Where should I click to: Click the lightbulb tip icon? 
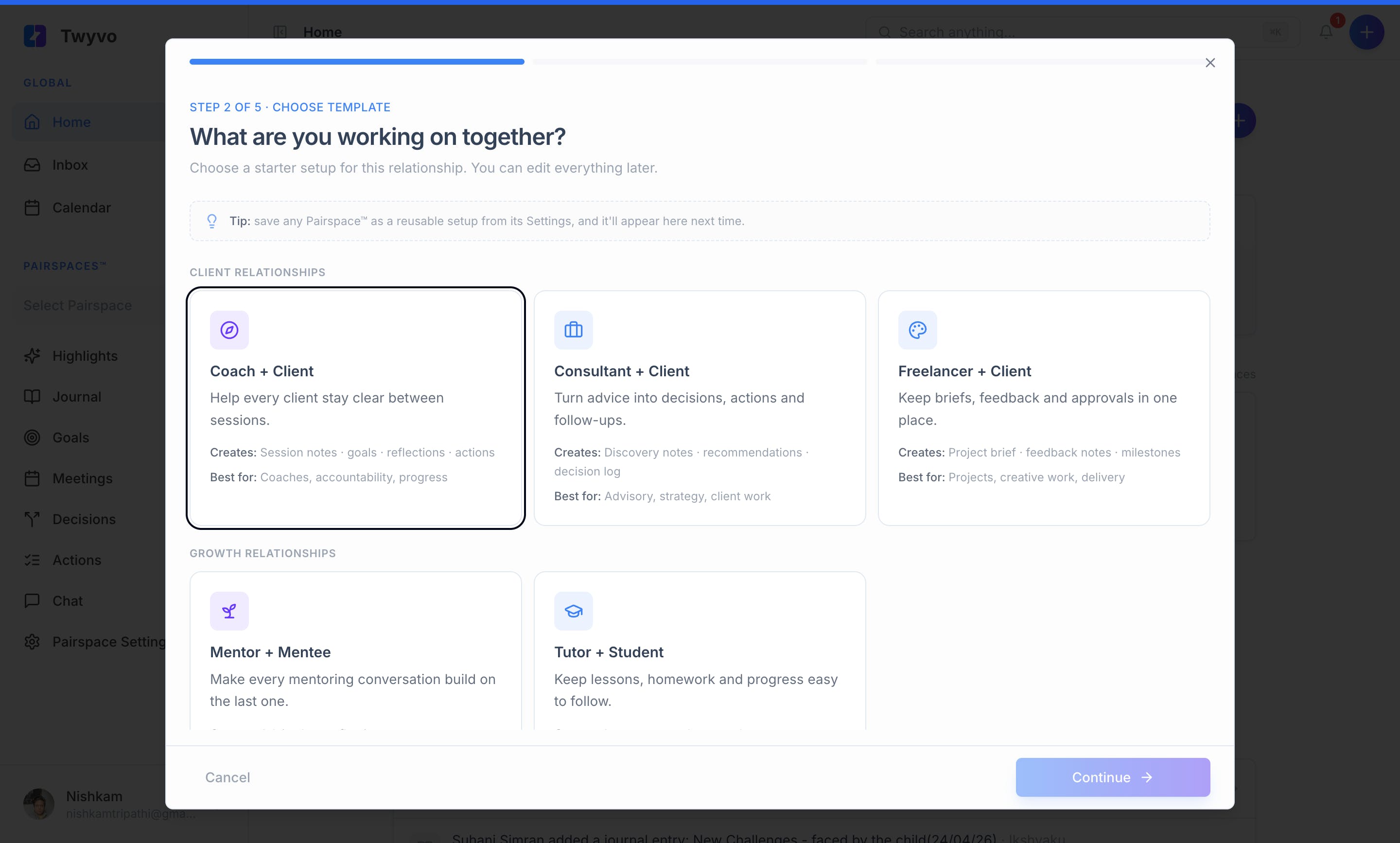(212, 221)
